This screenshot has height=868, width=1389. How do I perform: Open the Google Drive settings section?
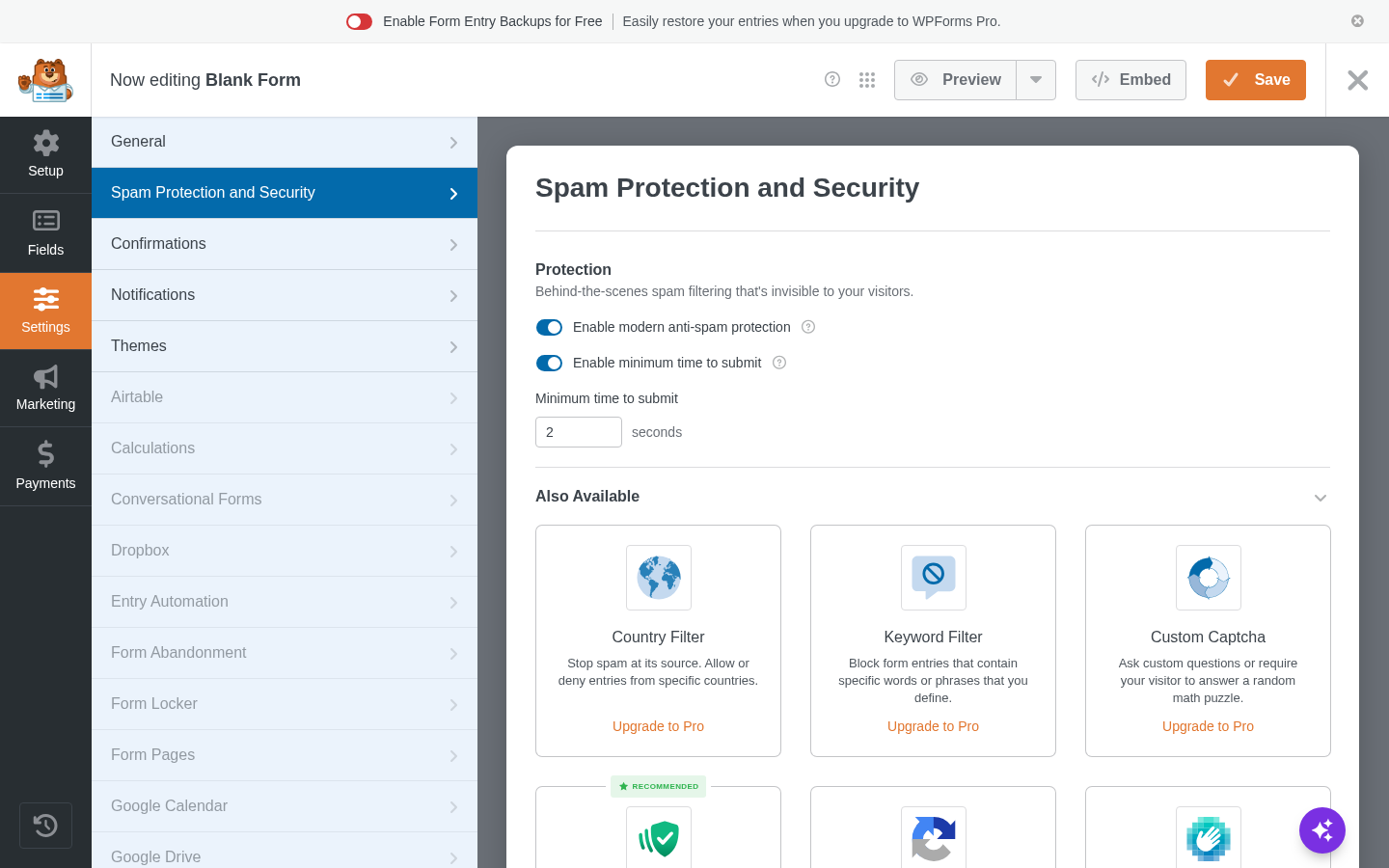pyautogui.click(x=285, y=851)
